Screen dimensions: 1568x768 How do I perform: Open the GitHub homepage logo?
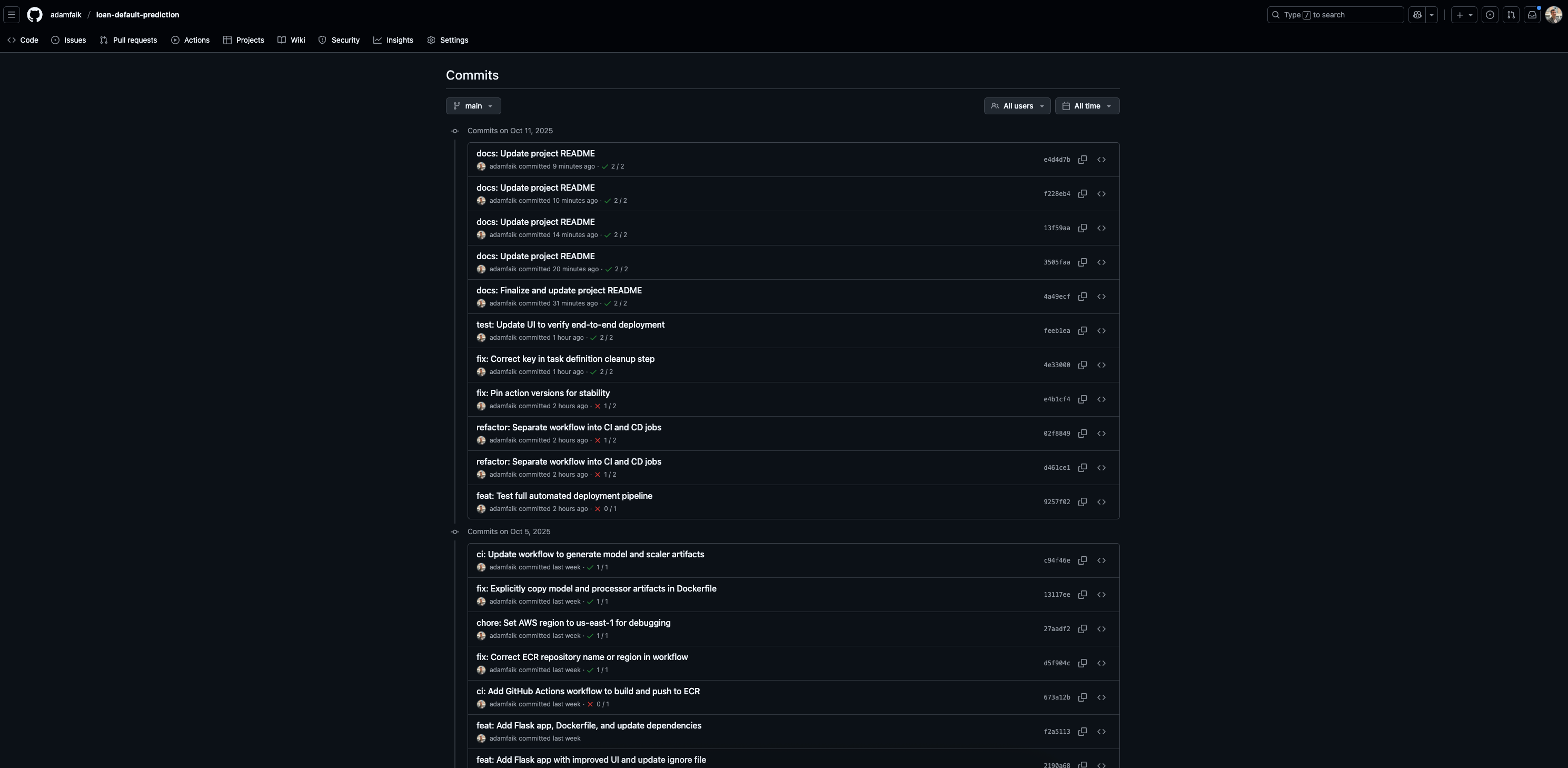pos(35,15)
